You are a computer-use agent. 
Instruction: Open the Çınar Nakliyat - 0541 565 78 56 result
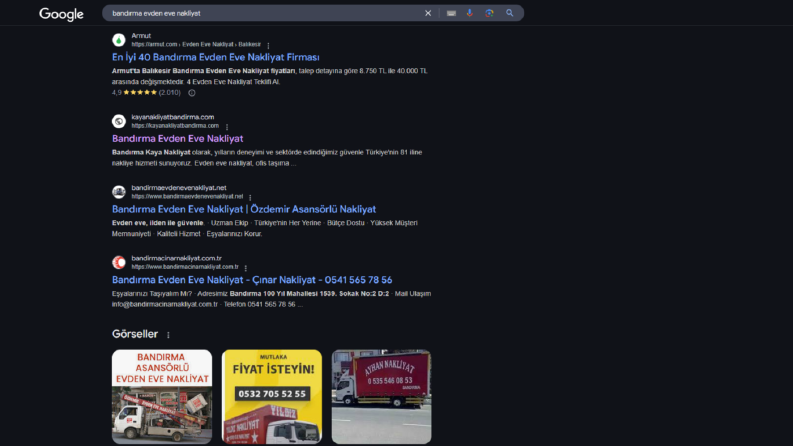pyautogui.click(x=252, y=280)
